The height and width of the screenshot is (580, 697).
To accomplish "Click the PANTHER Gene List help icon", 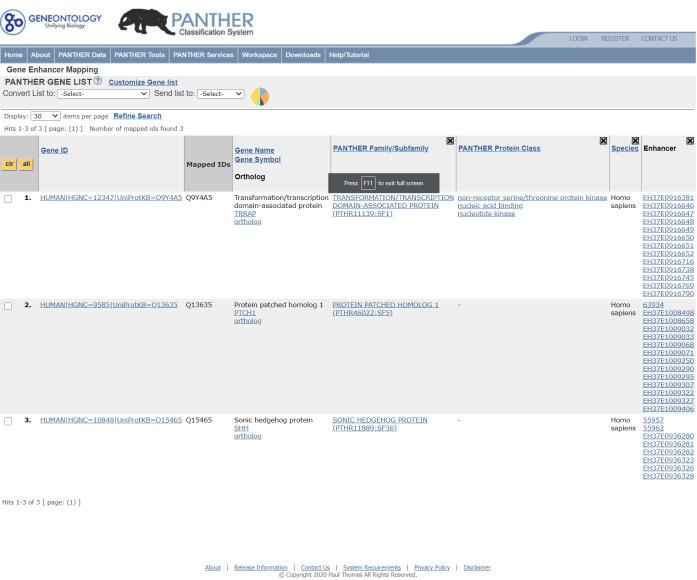I will [x=98, y=81].
